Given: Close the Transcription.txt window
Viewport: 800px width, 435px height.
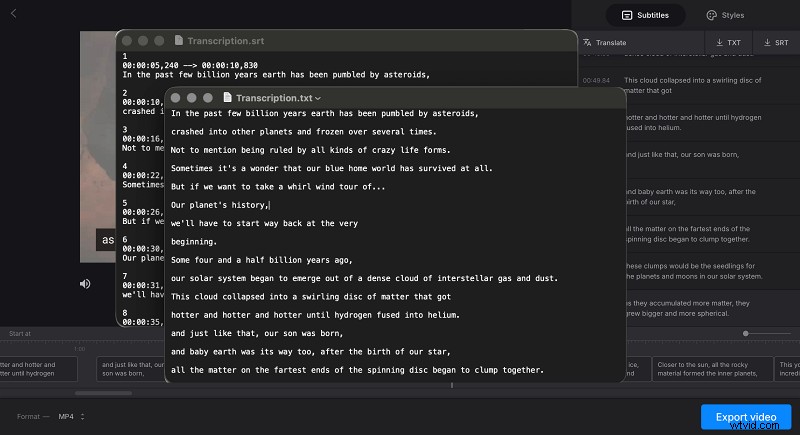Looking at the screenshot, I should point(176,98).
